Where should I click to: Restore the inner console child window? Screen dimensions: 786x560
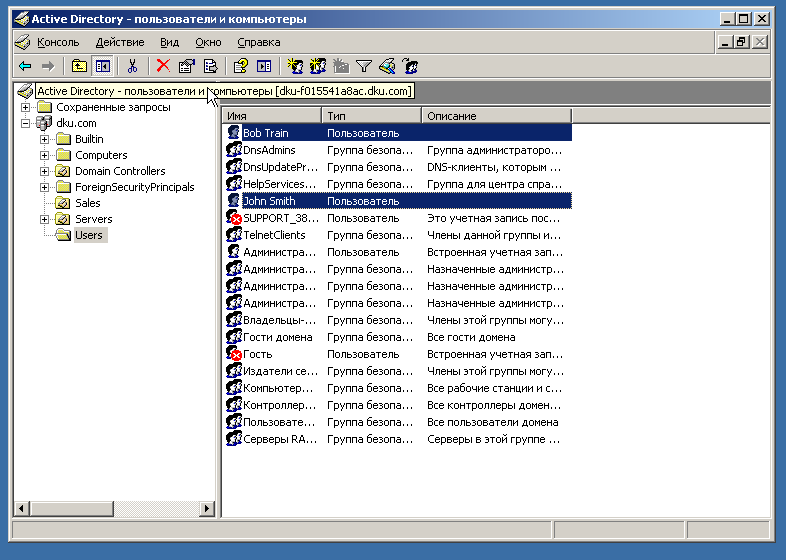pyautogui.click(x=741, y=42)
